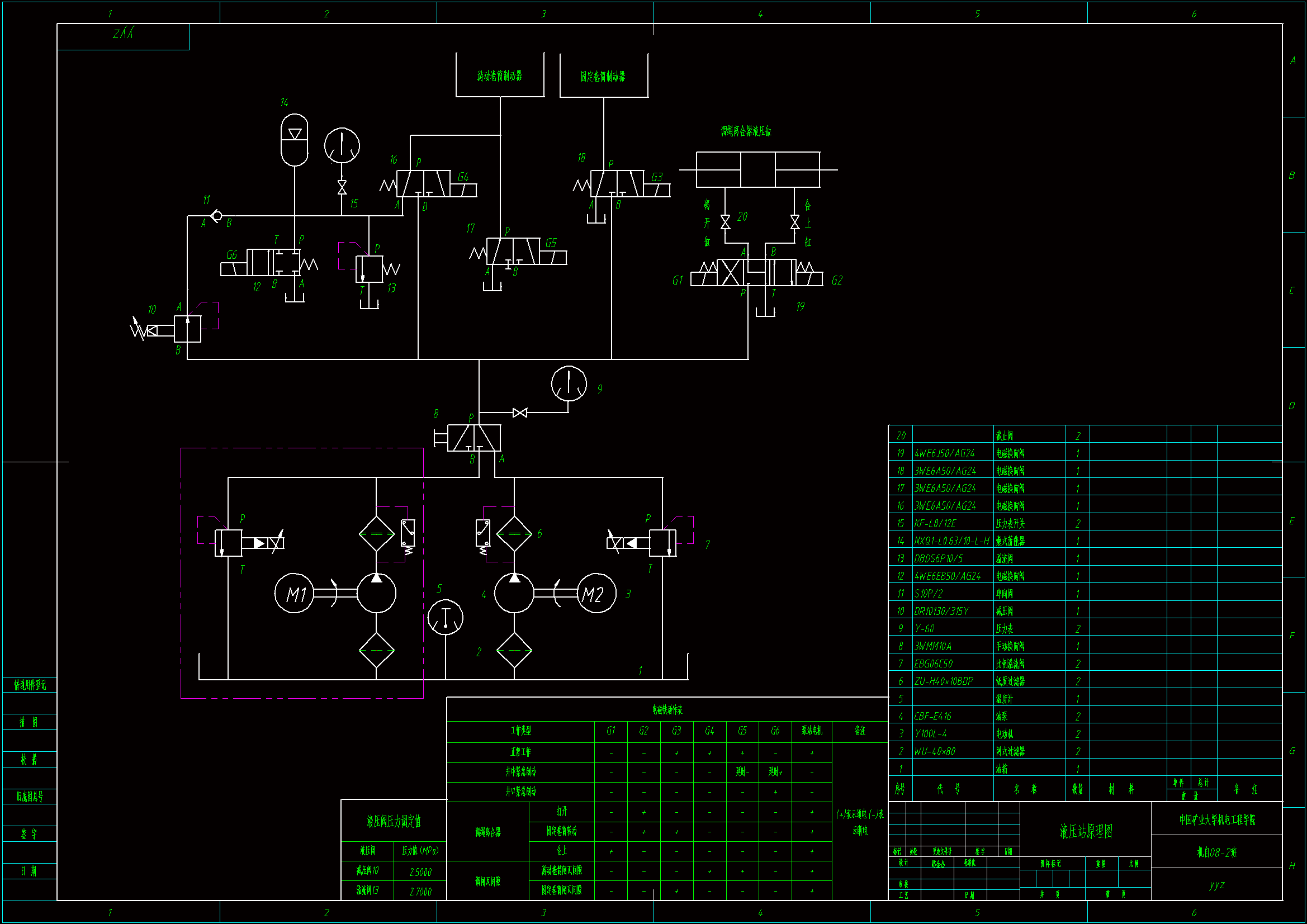1307x924 pixels.
Task: Select the double-rod hydraulic cylinder symbol
Action: [x=757, y=170]
